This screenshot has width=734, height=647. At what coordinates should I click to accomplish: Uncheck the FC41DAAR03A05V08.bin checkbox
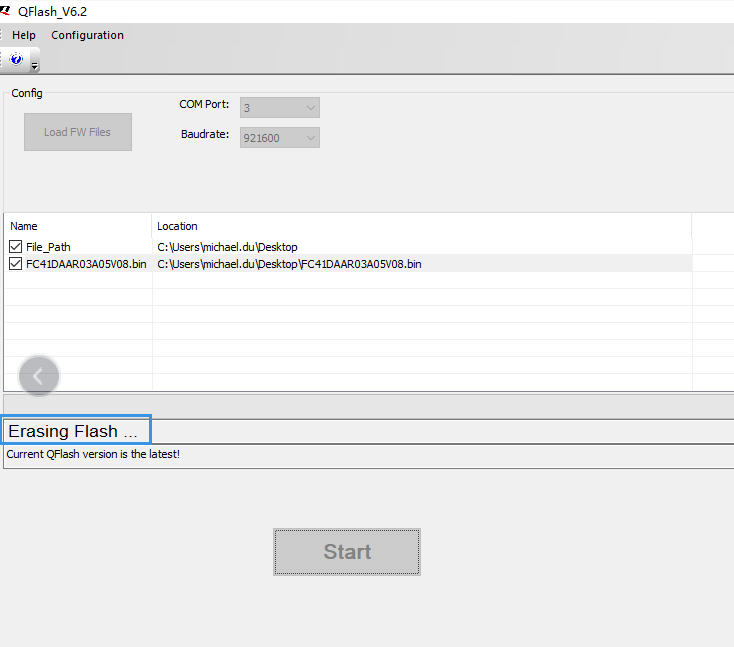coord(15,264)
